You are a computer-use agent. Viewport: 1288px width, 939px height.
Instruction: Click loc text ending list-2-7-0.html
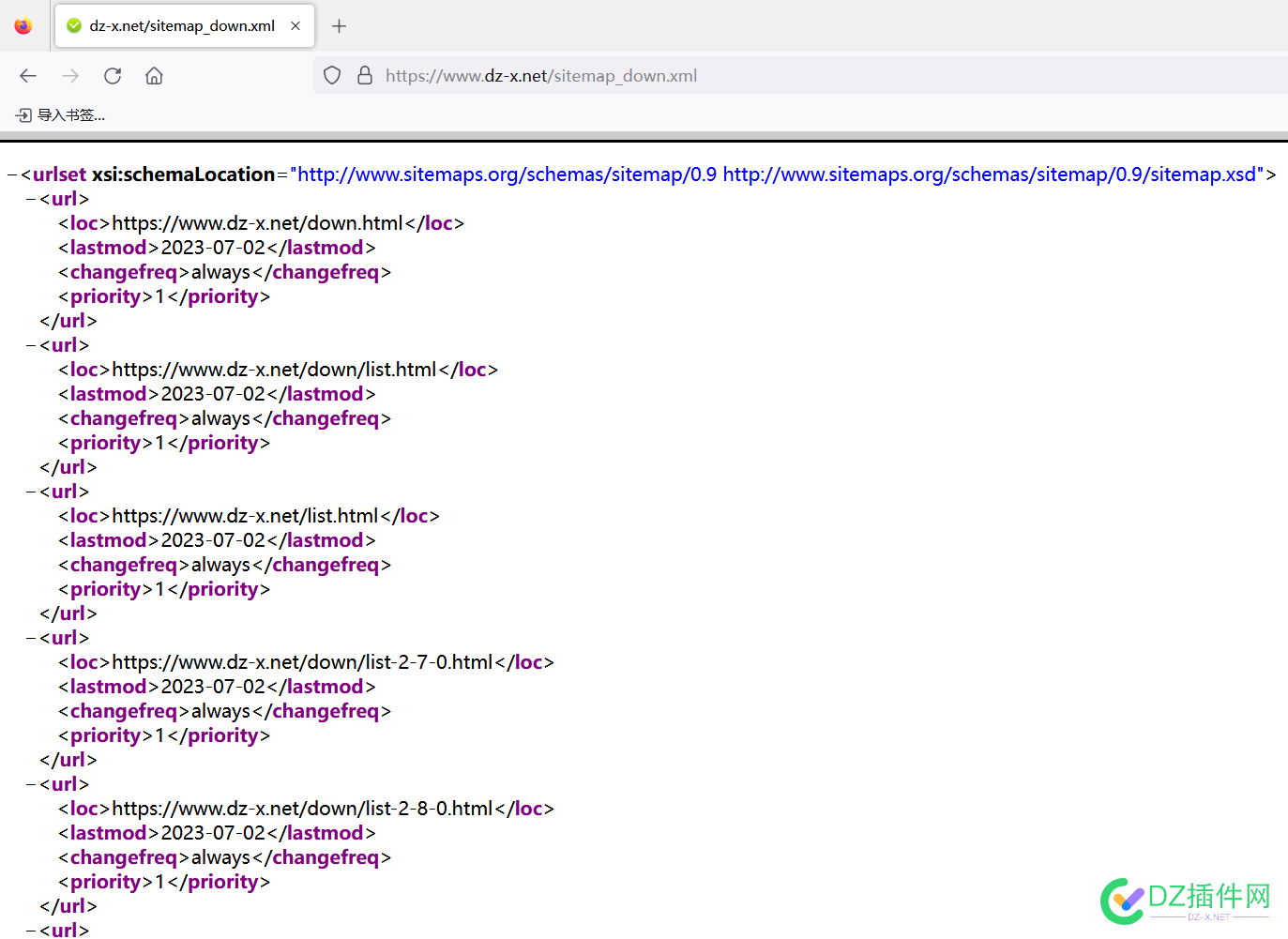[302, 662]
